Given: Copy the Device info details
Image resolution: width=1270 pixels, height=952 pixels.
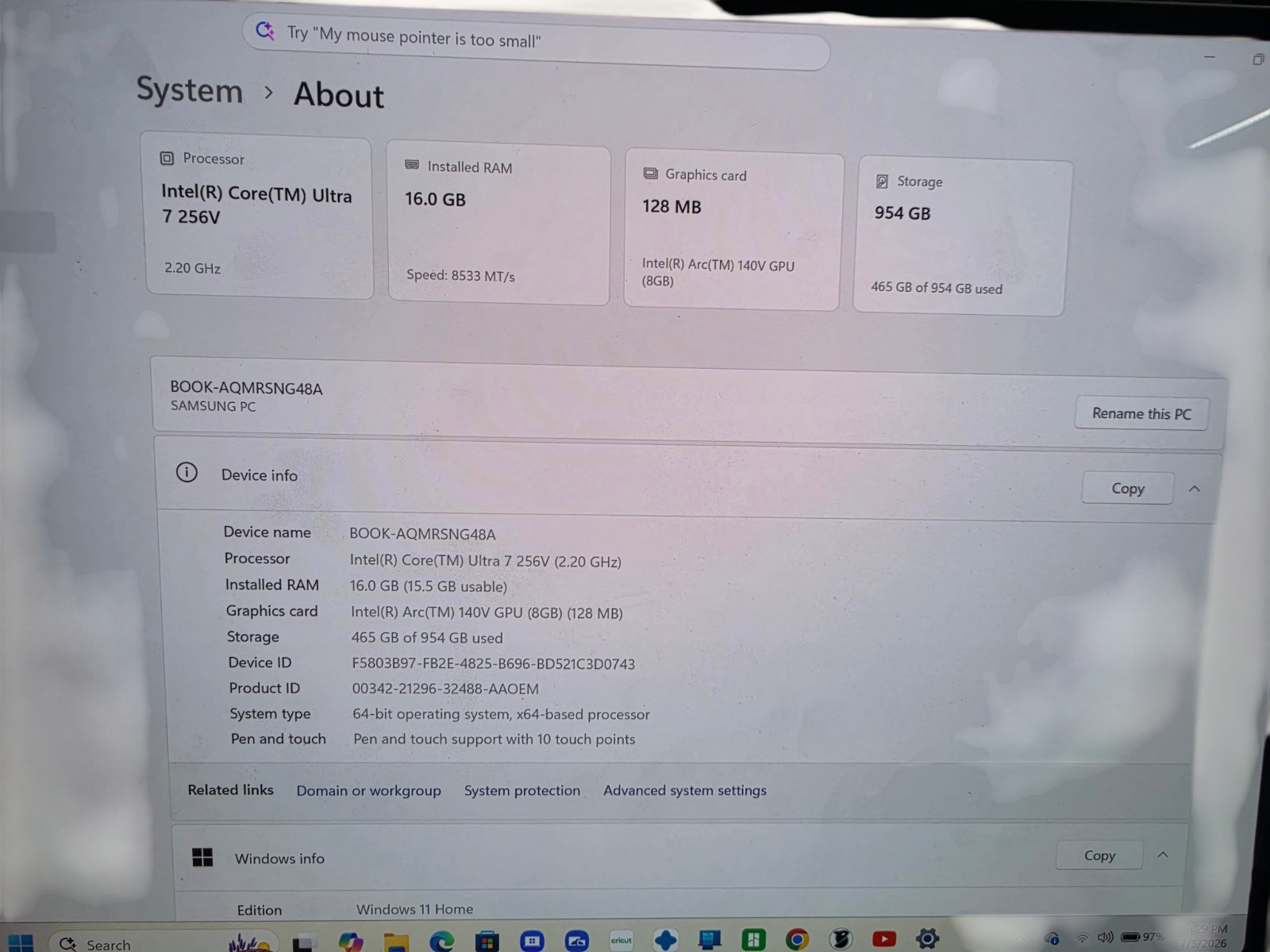Looking at the screenshot, I should click(1128, 488).
